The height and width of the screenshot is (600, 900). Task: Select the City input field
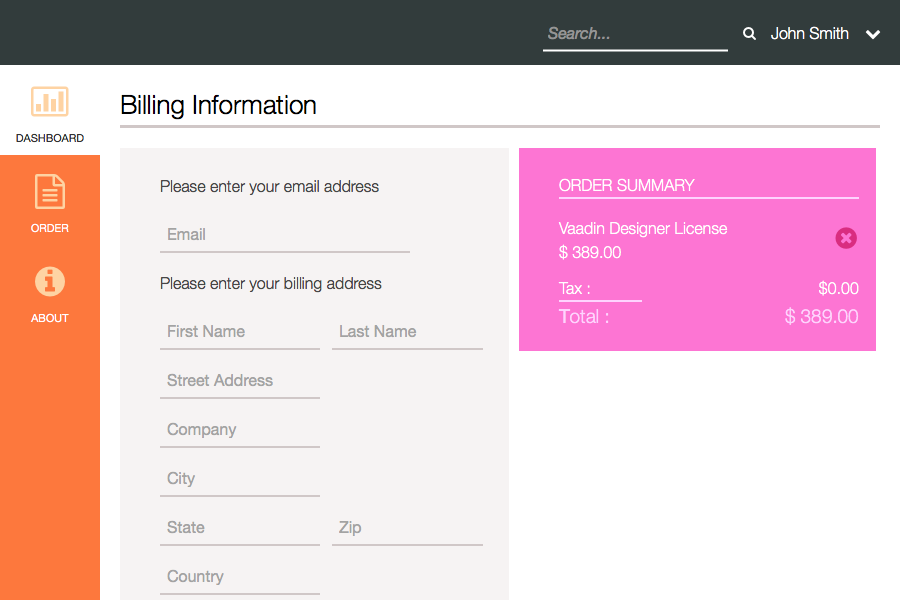point(240,479)
